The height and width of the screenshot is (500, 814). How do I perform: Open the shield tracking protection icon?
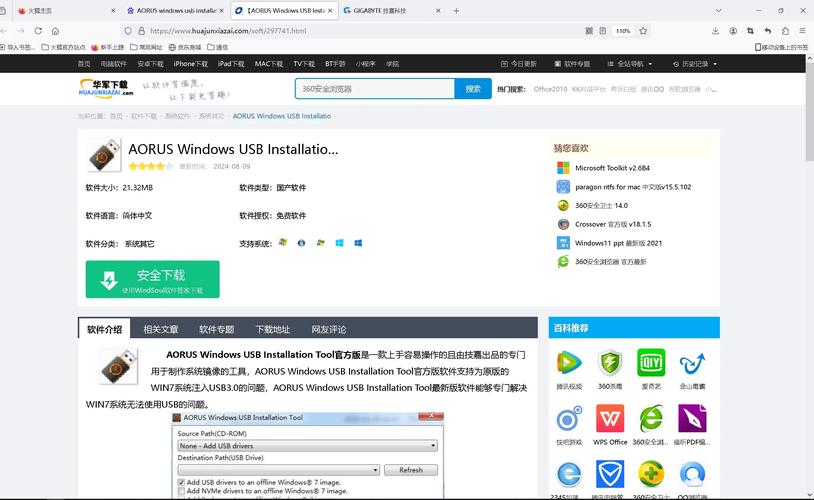128,31
